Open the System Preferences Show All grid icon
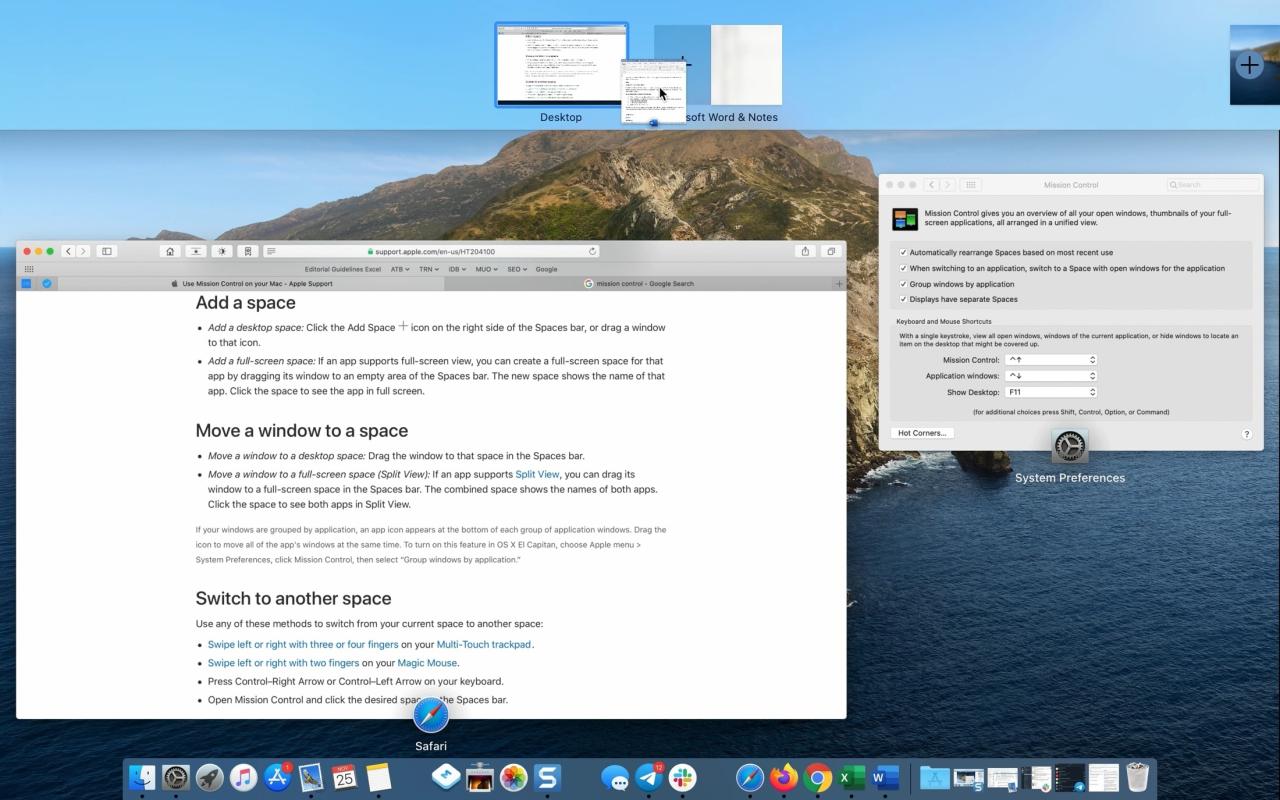This screenshot has height=800, width=1280. [x=971, y=184]
